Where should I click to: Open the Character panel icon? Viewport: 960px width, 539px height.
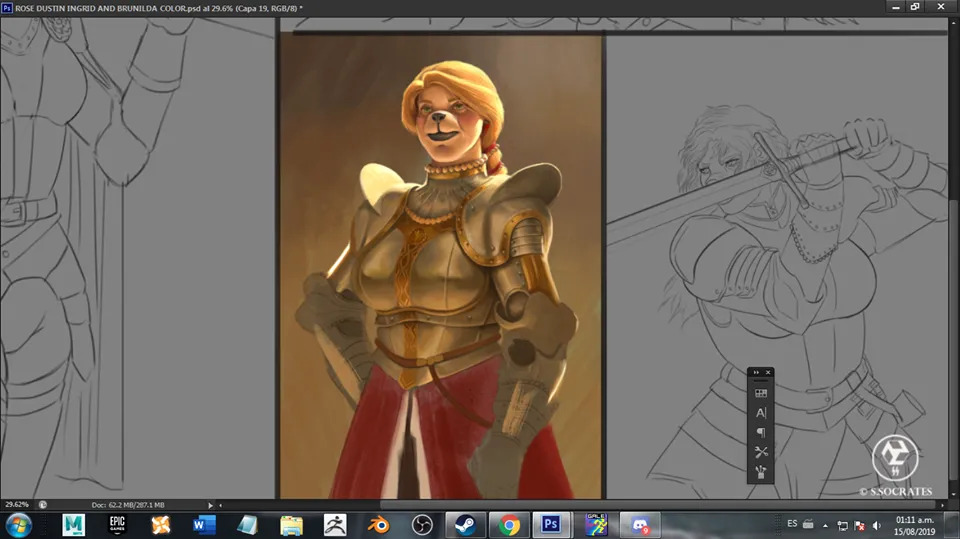(760, 413)
